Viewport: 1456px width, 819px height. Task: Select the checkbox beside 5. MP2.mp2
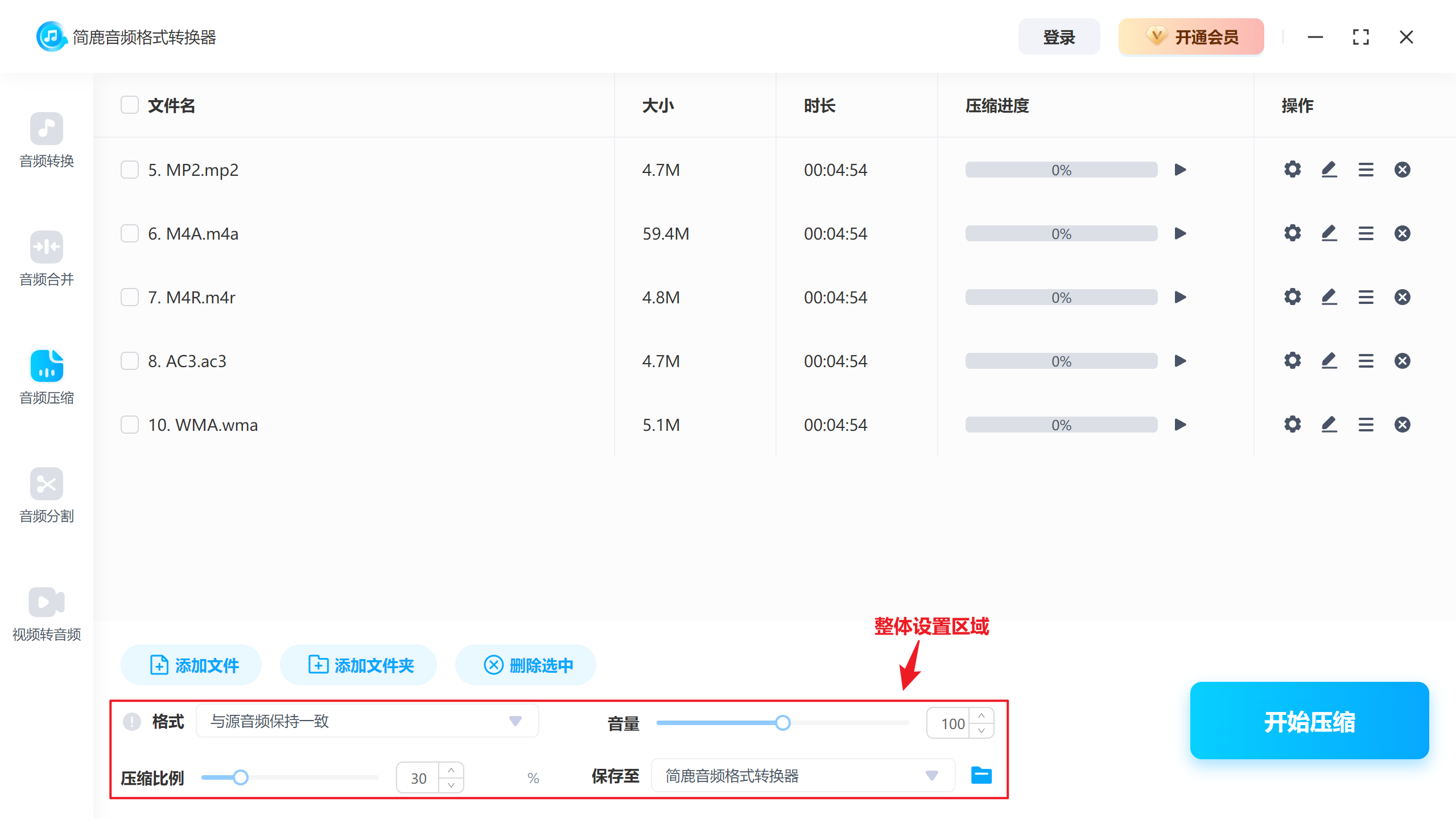[129, 169]
